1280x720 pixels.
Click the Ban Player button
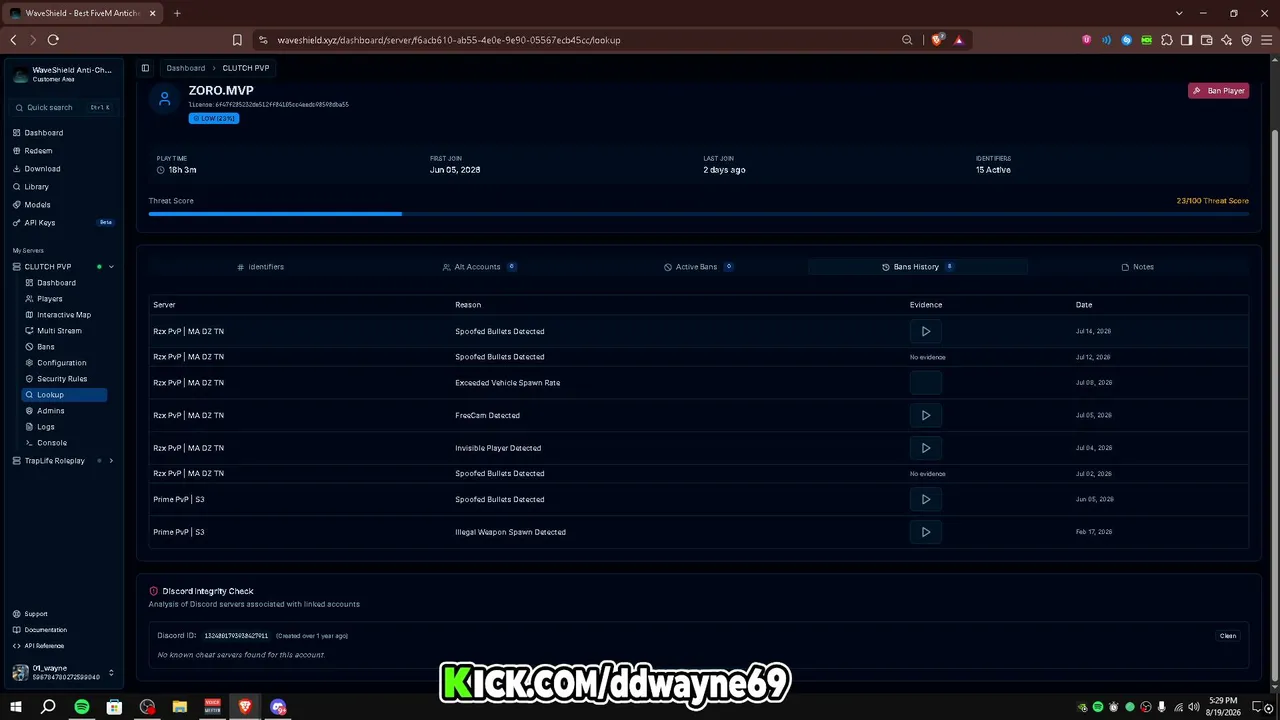[1218, 91]
